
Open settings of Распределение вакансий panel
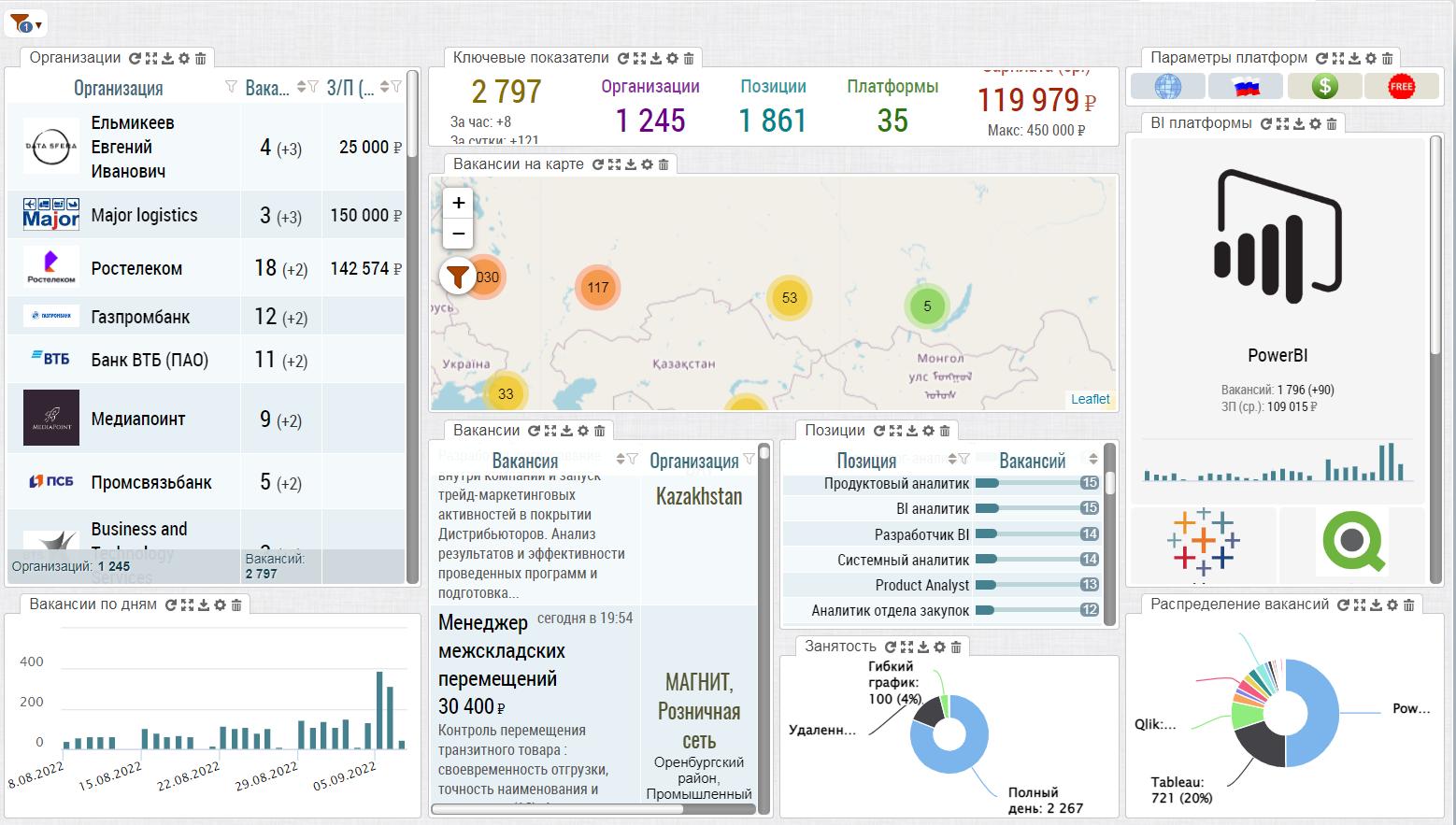click(1392, 605)
